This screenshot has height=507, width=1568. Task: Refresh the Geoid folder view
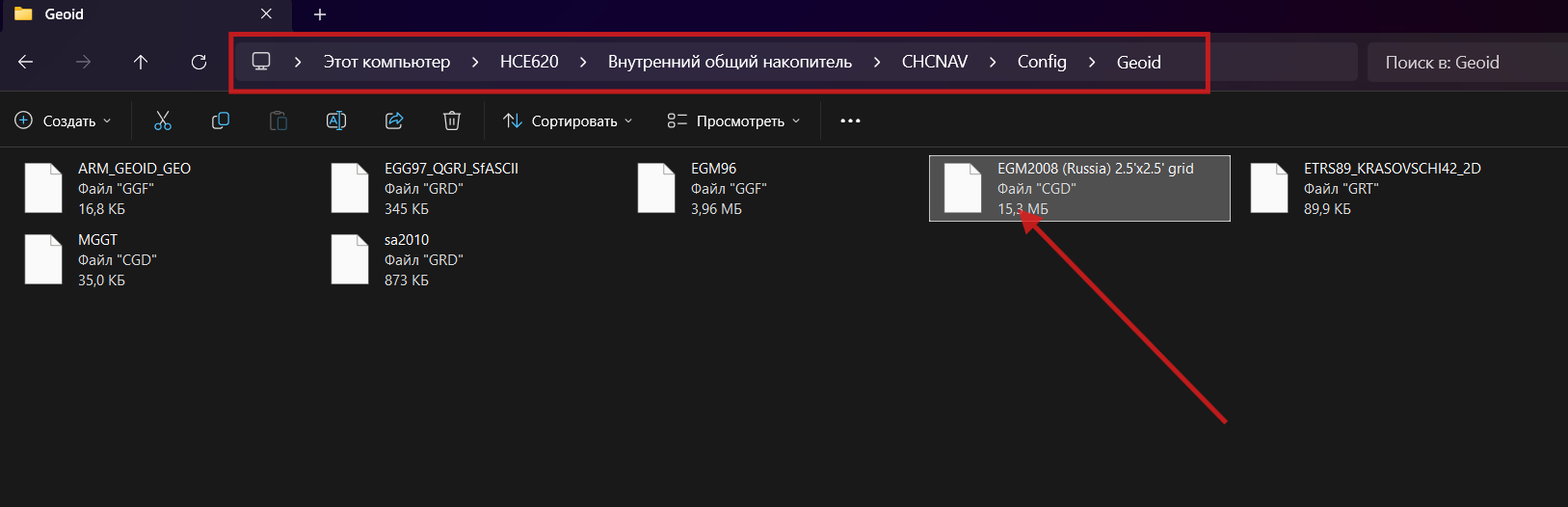coord(199,62)
